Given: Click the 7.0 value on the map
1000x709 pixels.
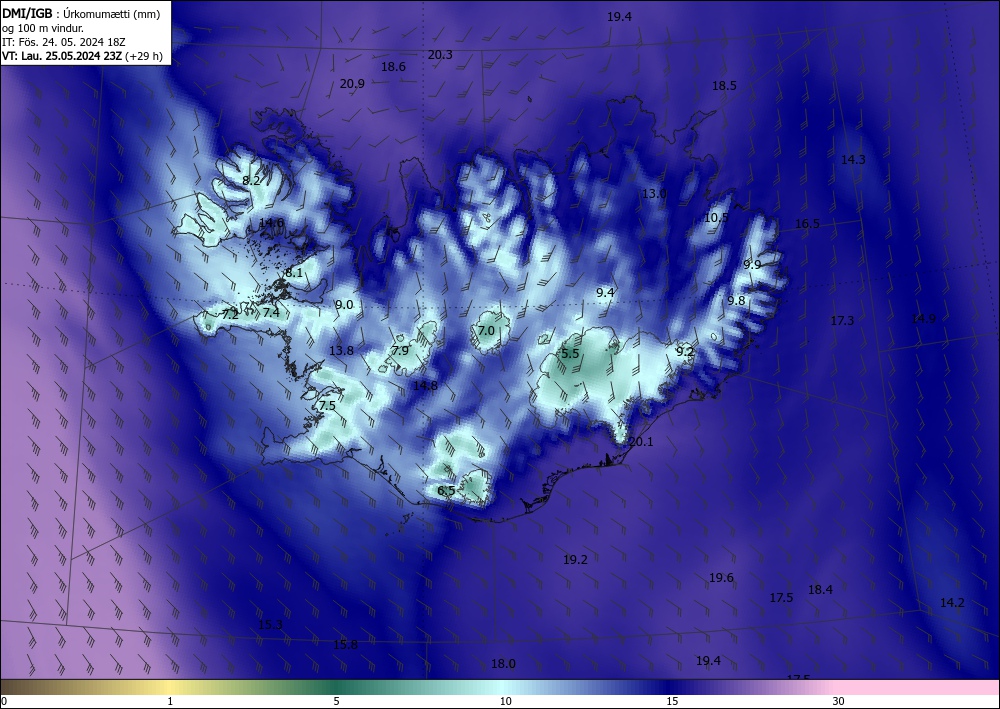Looking at the screenshot, I should point(486,330).
